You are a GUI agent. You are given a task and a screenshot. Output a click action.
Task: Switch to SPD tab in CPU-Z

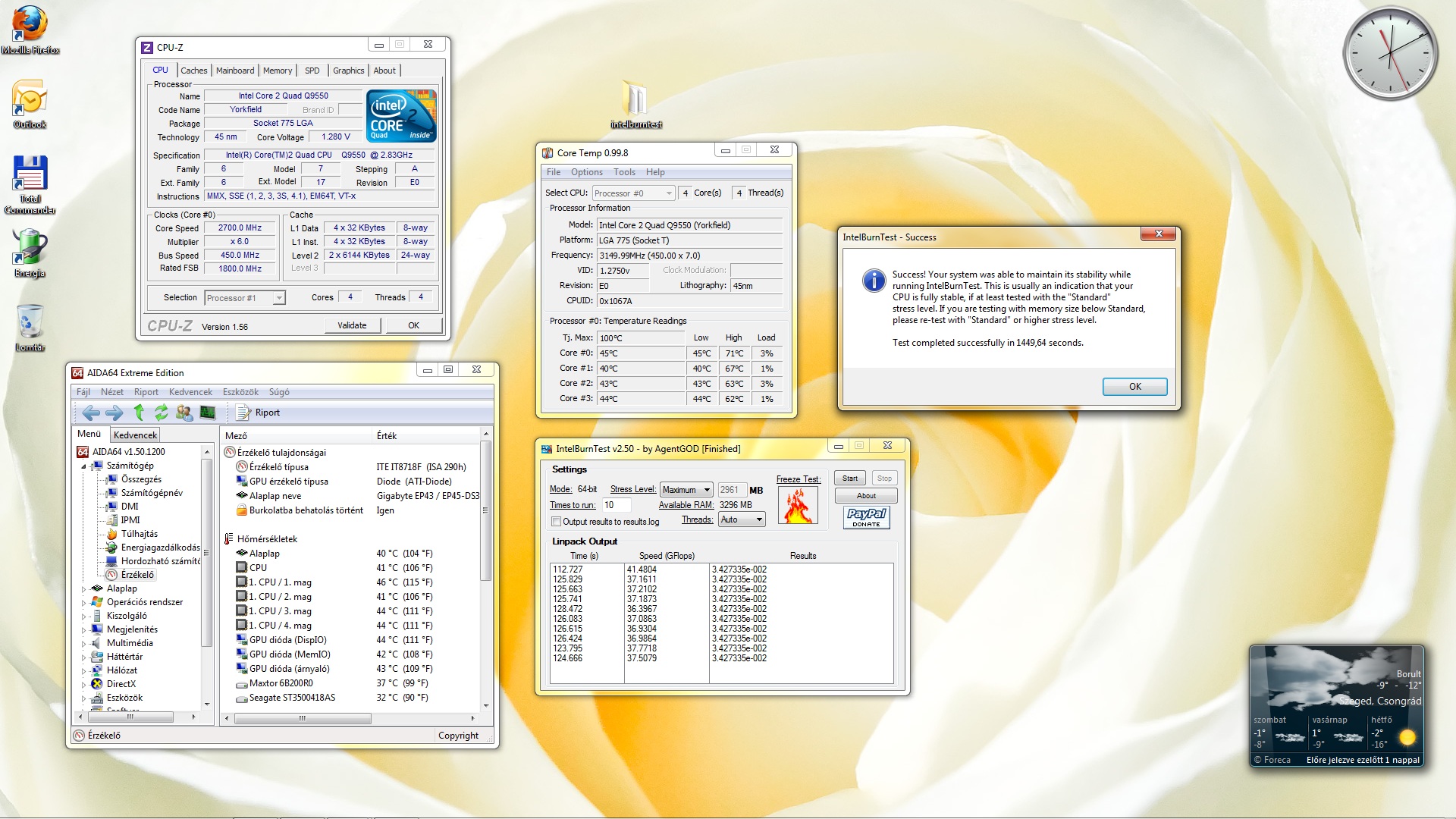point(312,71)
